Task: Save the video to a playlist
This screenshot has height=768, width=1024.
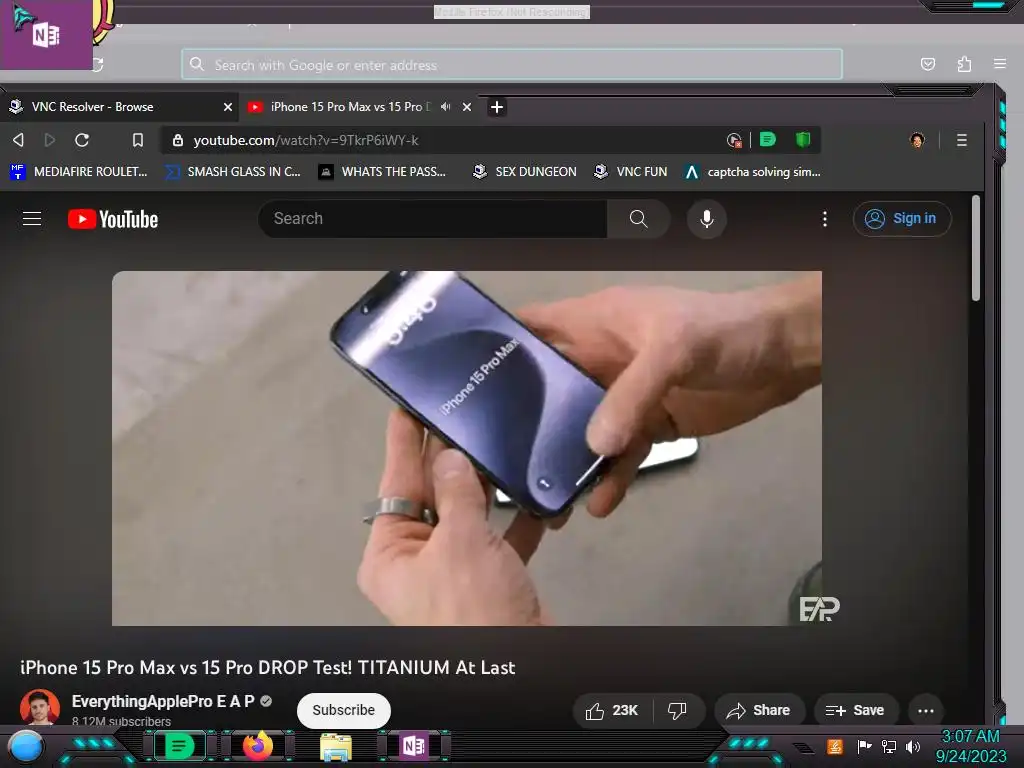Action: pos(856,711)
